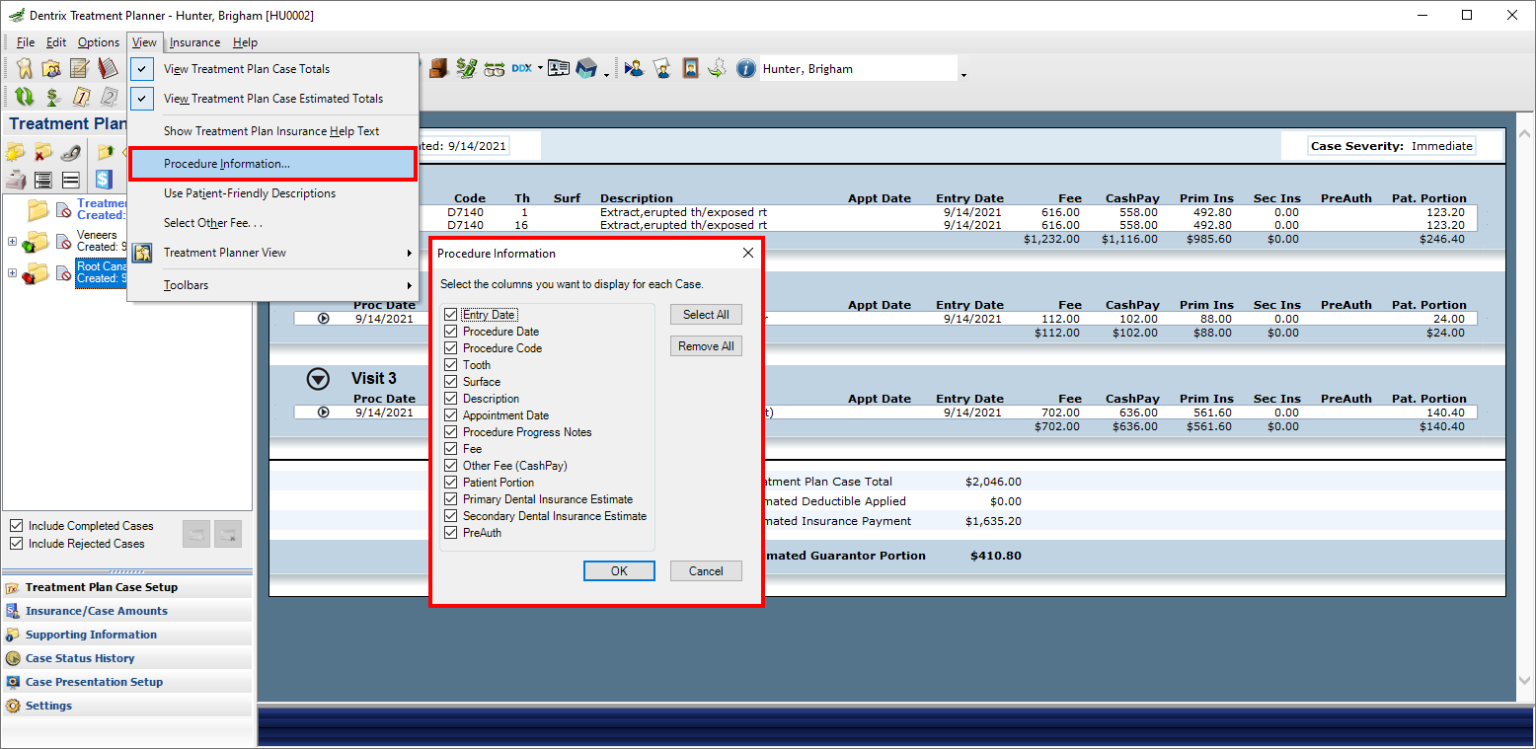Open the Insurance menu
This screenshot has width=1536, height=749.
[194, 42]
